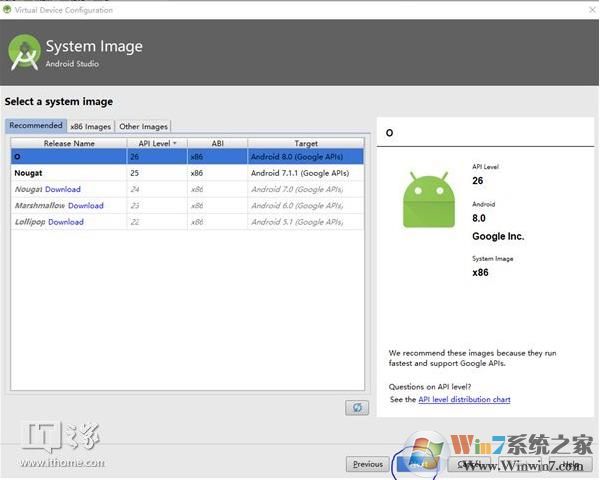Click the title bar Android Studio icon
Viewport: 600px width, 480px height.
[7, 9]
